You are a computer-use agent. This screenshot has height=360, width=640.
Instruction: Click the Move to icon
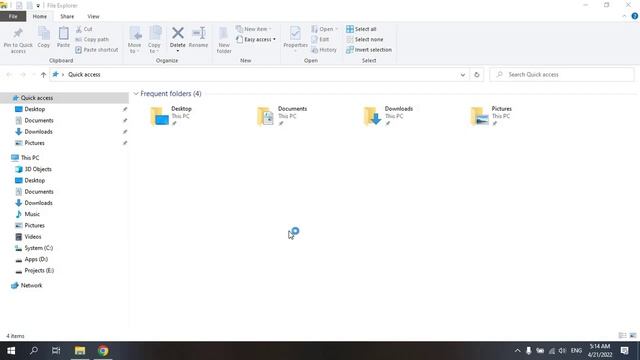[135, 33]
